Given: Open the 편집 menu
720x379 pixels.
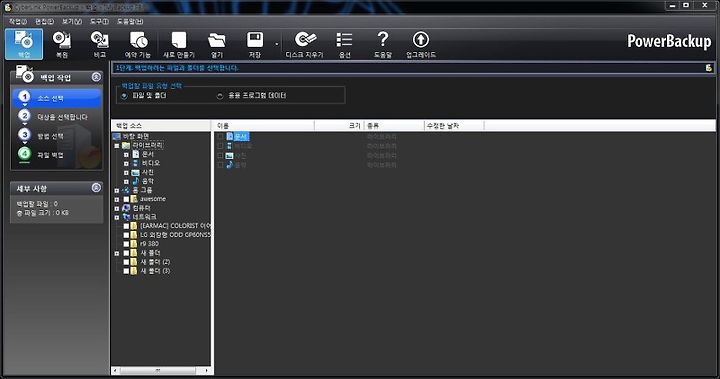Looking at the screenshot, I should click(x=45, y=22).
